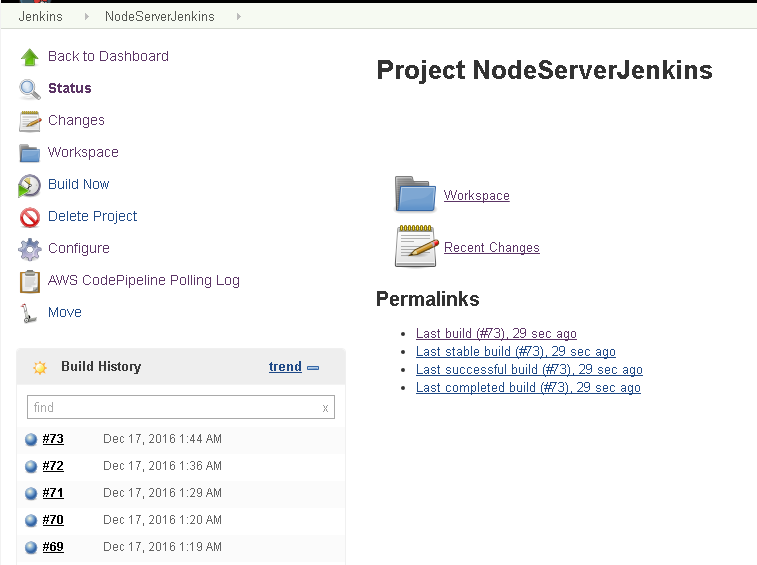
Task: Collapse Build History using the minus icon
Action: (x=313, y=368)
